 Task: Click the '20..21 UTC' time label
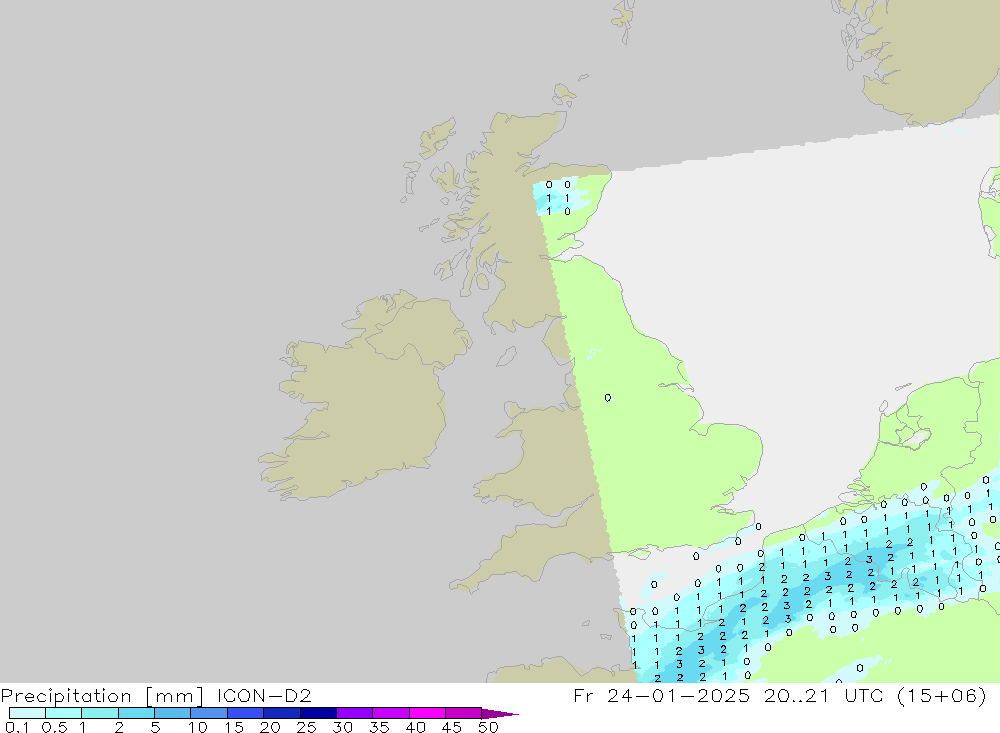coord(823,695)
